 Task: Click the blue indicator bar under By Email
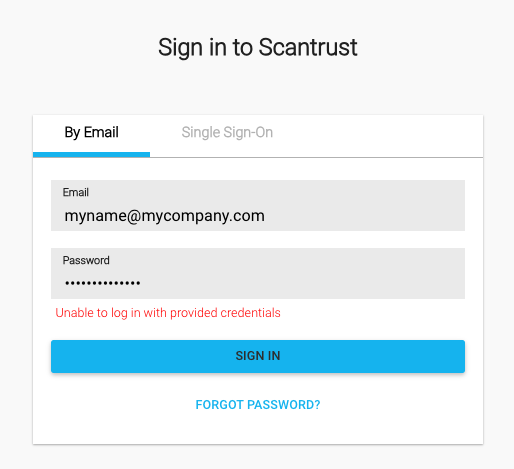91,155
